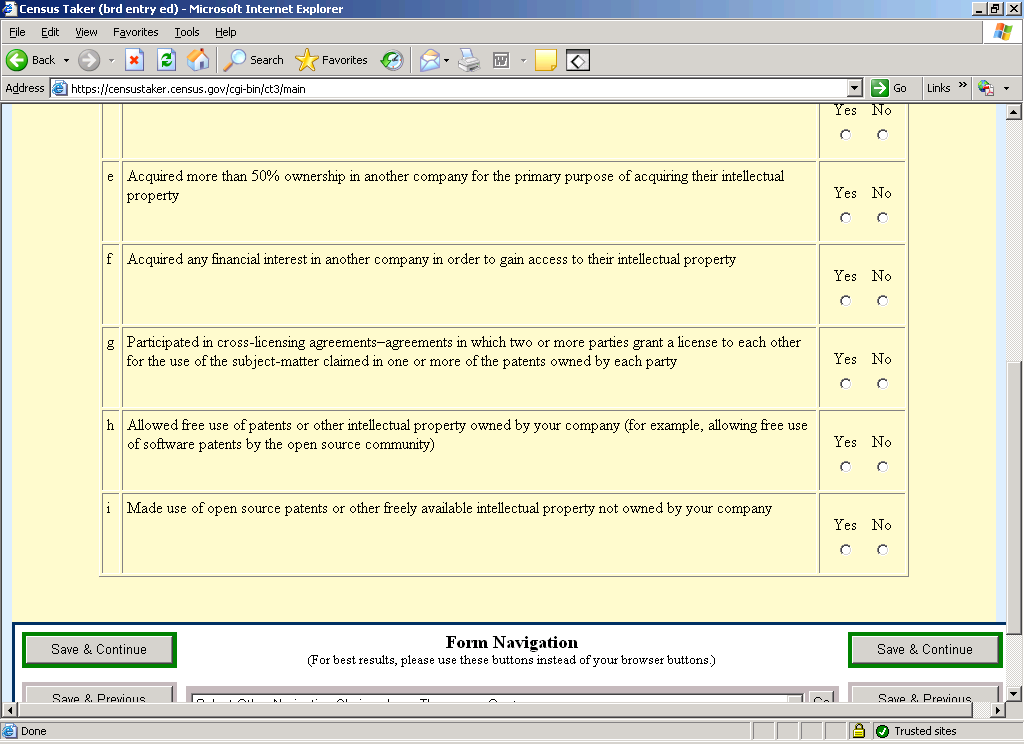Open the Mail button dropdown arrow
Screen dimensions: 1024x744
(x=447, y=60)
